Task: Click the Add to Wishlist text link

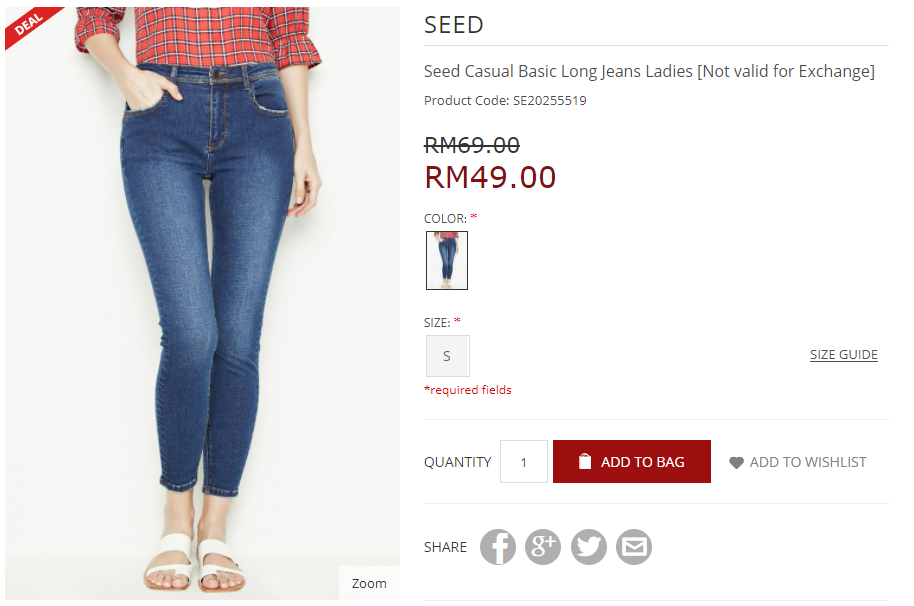Action: point(808,462)
